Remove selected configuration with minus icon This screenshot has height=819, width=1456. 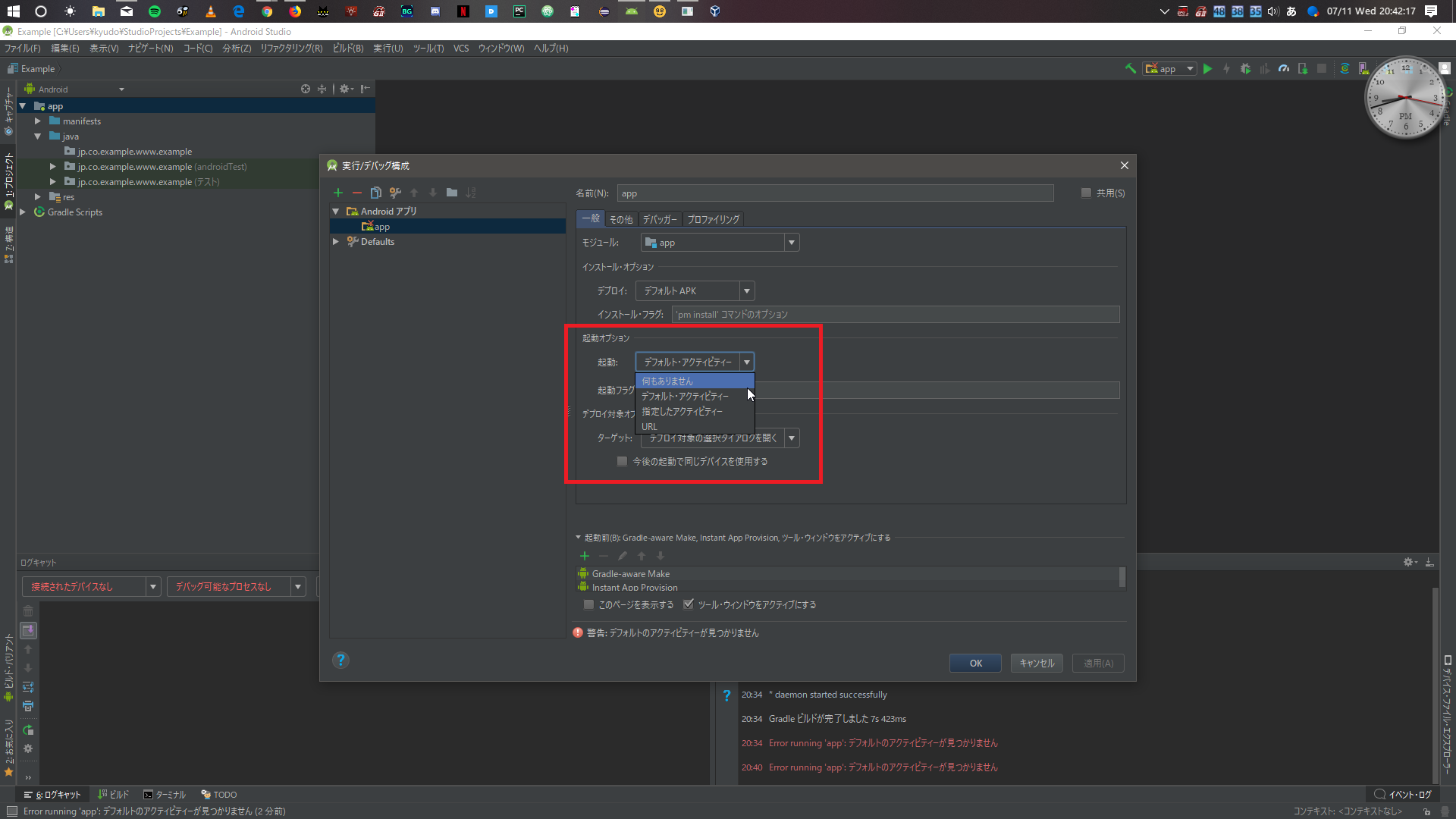pos(357,193)
